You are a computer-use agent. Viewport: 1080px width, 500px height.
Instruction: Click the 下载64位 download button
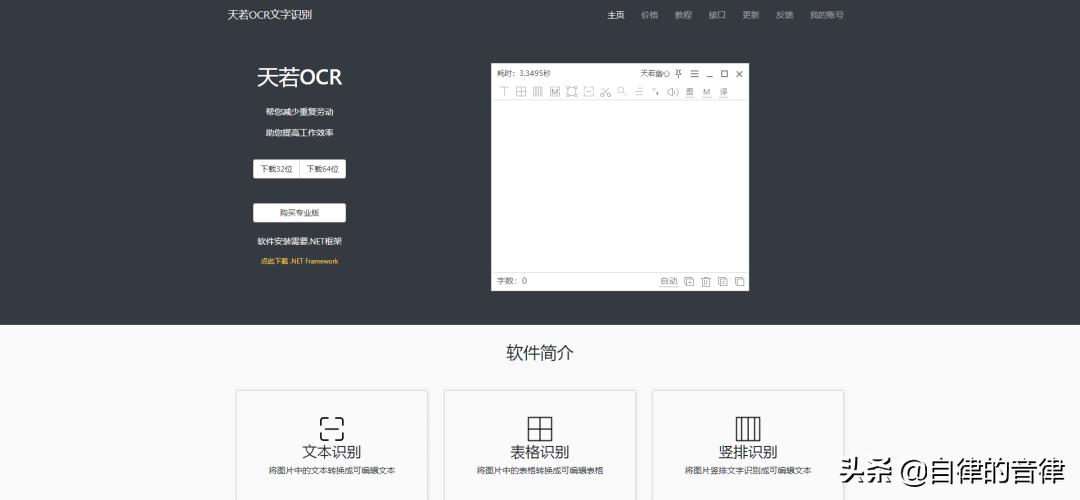tap(323, 169)
